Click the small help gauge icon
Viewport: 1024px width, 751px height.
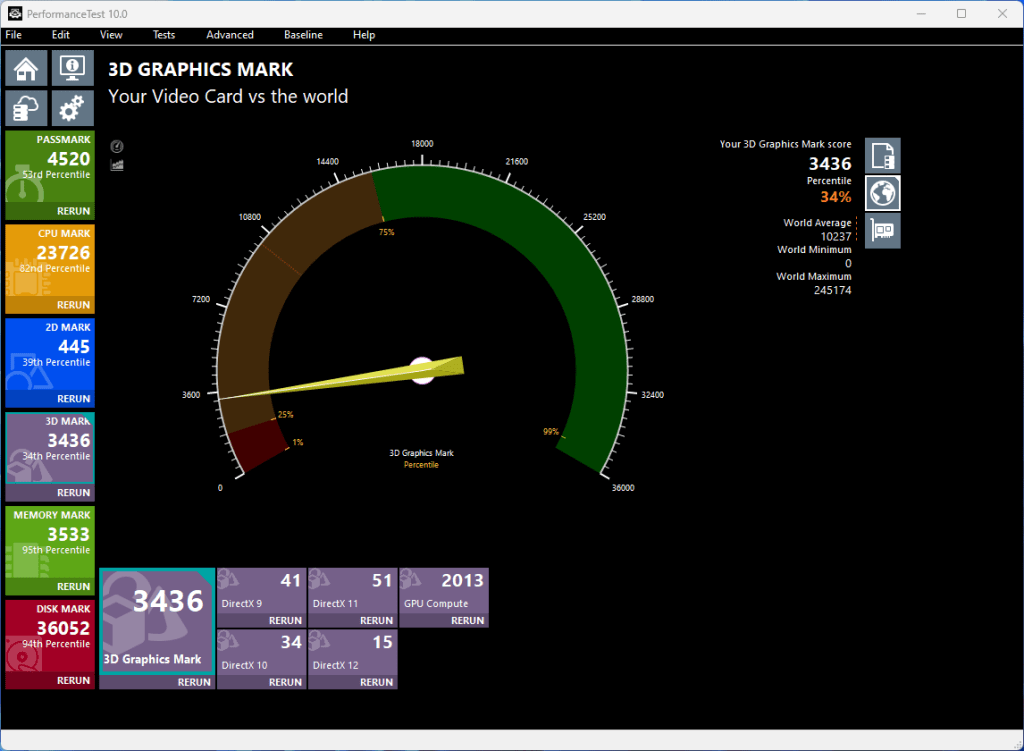tap(117, 146)
